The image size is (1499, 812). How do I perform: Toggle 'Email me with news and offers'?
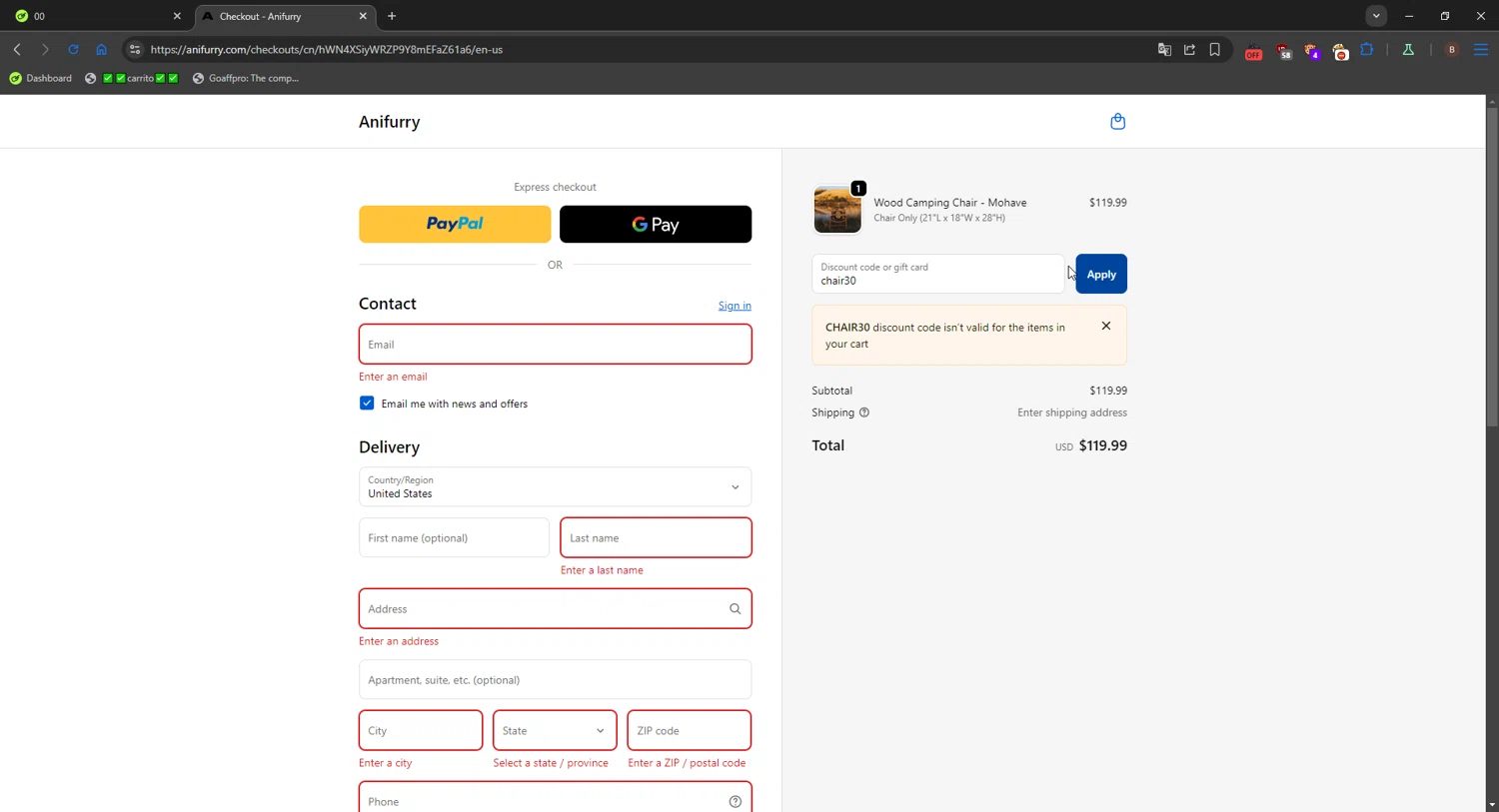pos(367,404)
